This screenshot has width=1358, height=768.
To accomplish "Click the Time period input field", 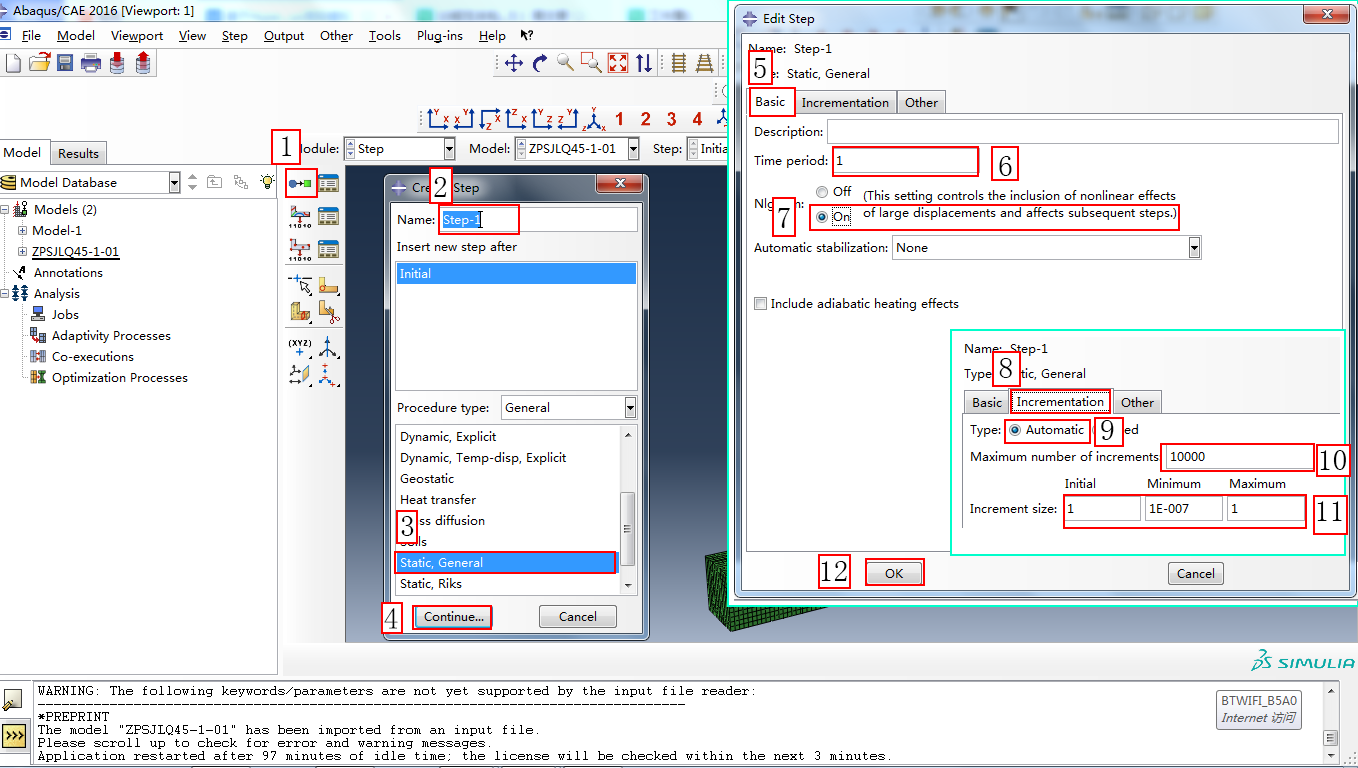I will point(905,161).
